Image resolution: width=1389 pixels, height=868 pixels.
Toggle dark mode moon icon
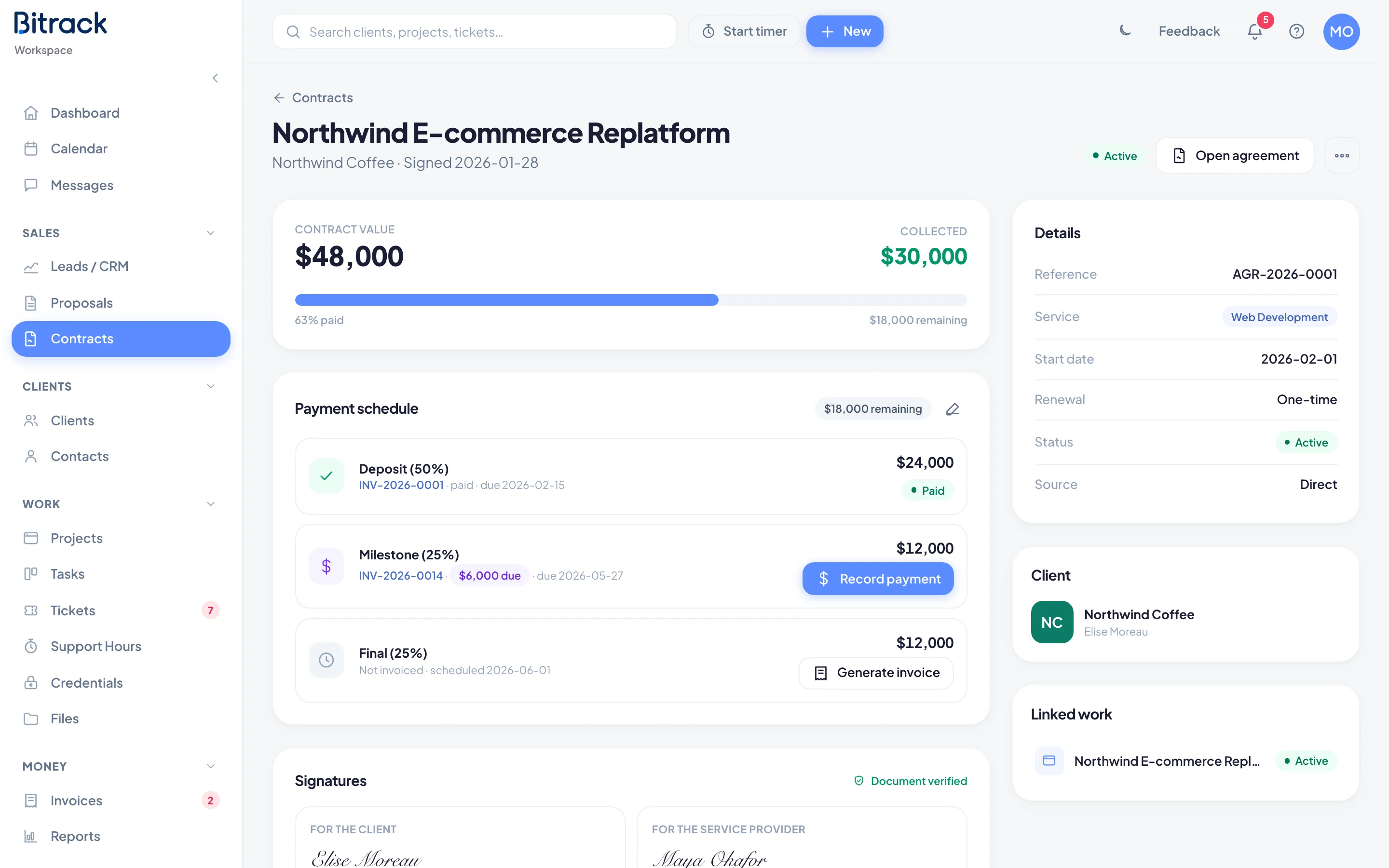(1125, 31)
